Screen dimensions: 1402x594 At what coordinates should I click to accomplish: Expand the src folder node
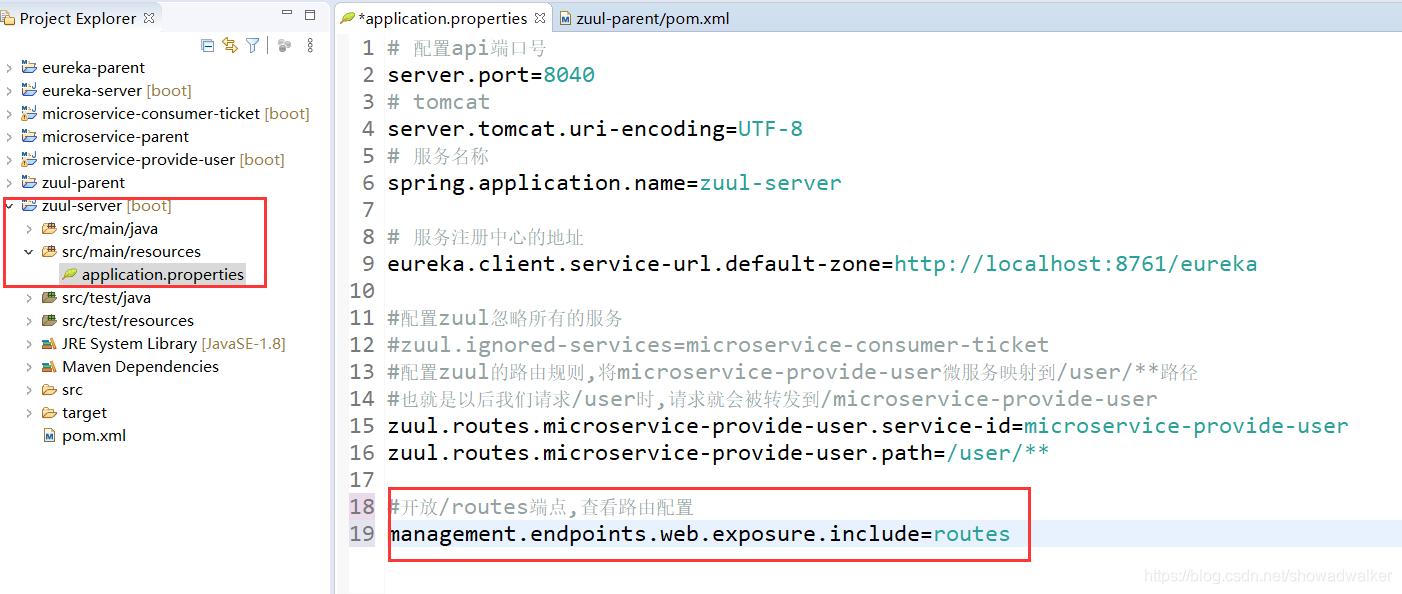tap(30, 390)
